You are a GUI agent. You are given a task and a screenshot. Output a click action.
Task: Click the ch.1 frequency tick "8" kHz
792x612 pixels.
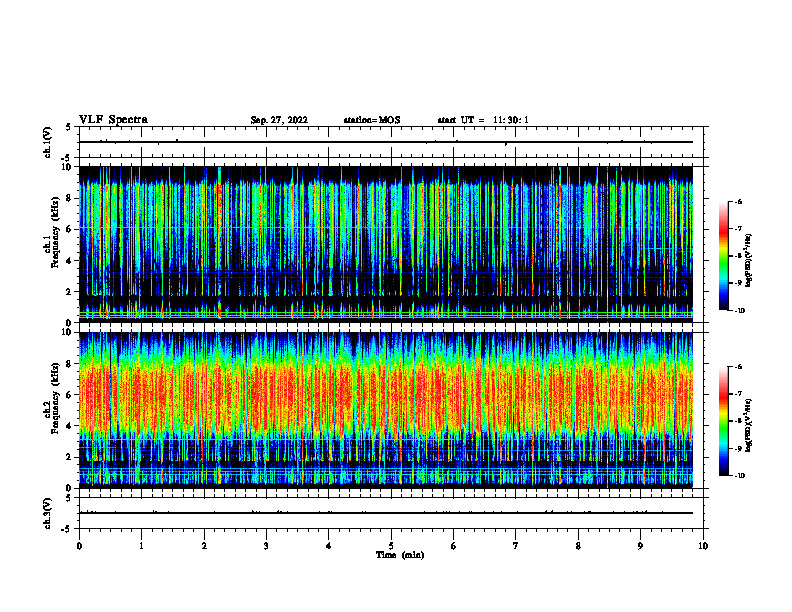point(70,198)
